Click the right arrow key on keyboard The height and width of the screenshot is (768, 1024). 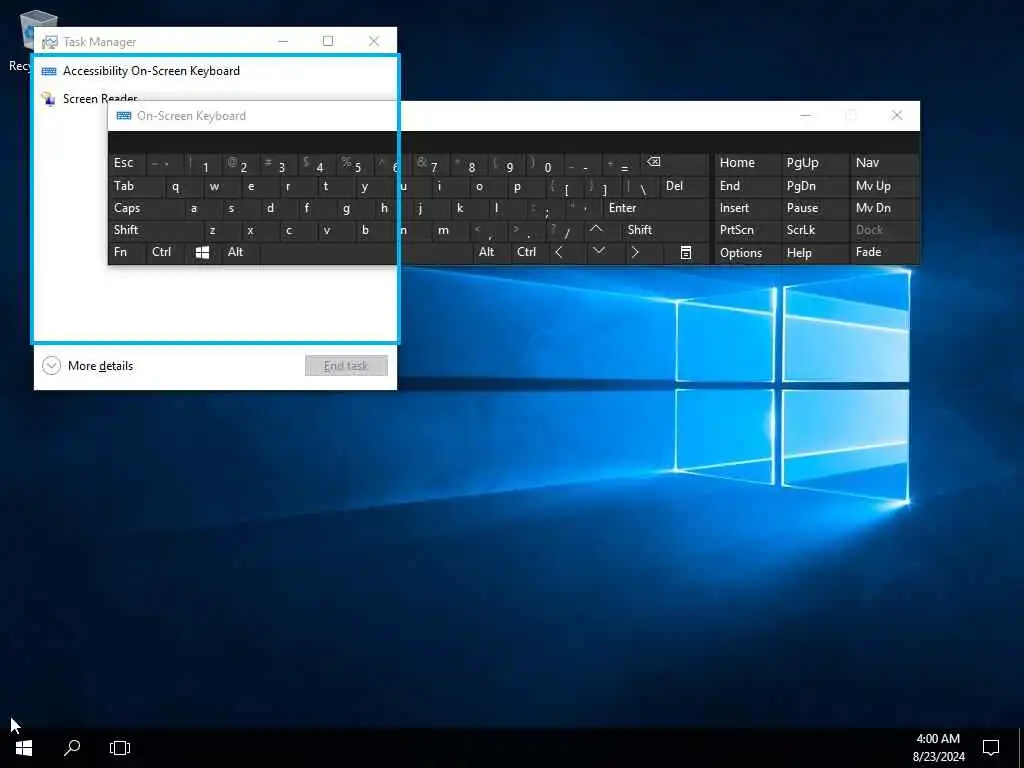coord(643,252)
